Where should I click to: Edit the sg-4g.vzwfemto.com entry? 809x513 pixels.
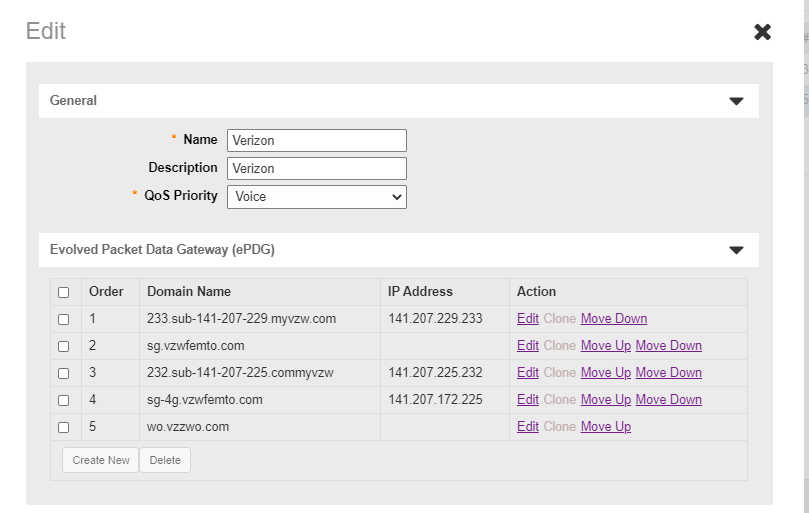pyautogui.click(x=527, y=400)
